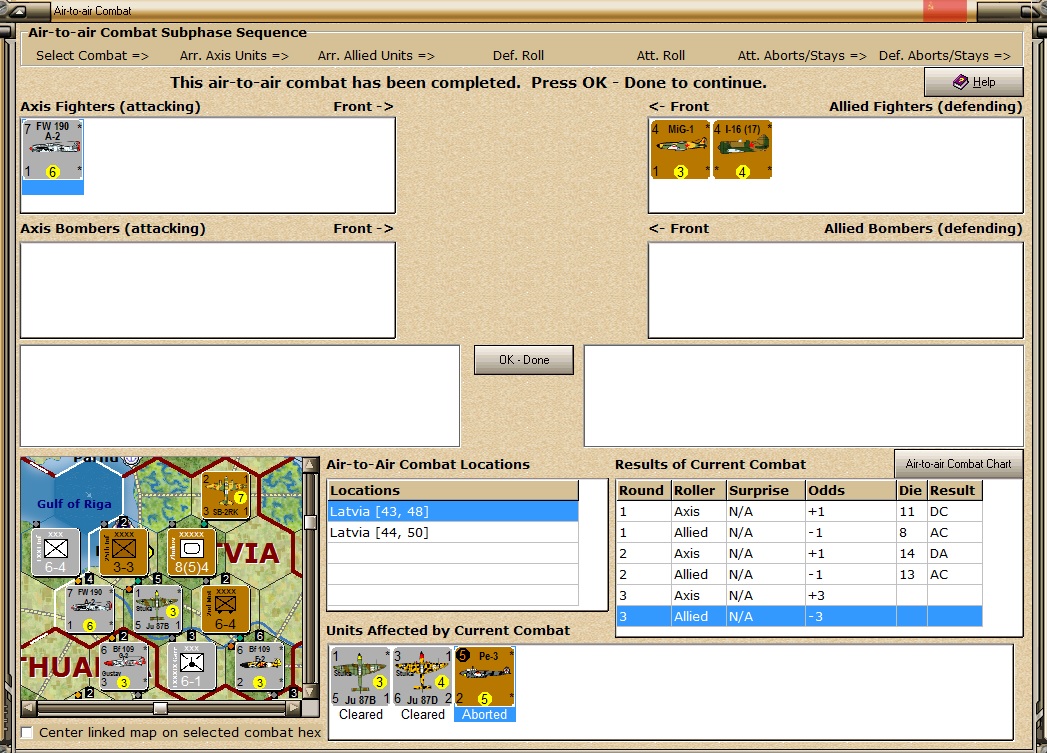Click the Arr. Axis Units subphase step
The height and width of the screenshot is (753, 1047).
234,55
